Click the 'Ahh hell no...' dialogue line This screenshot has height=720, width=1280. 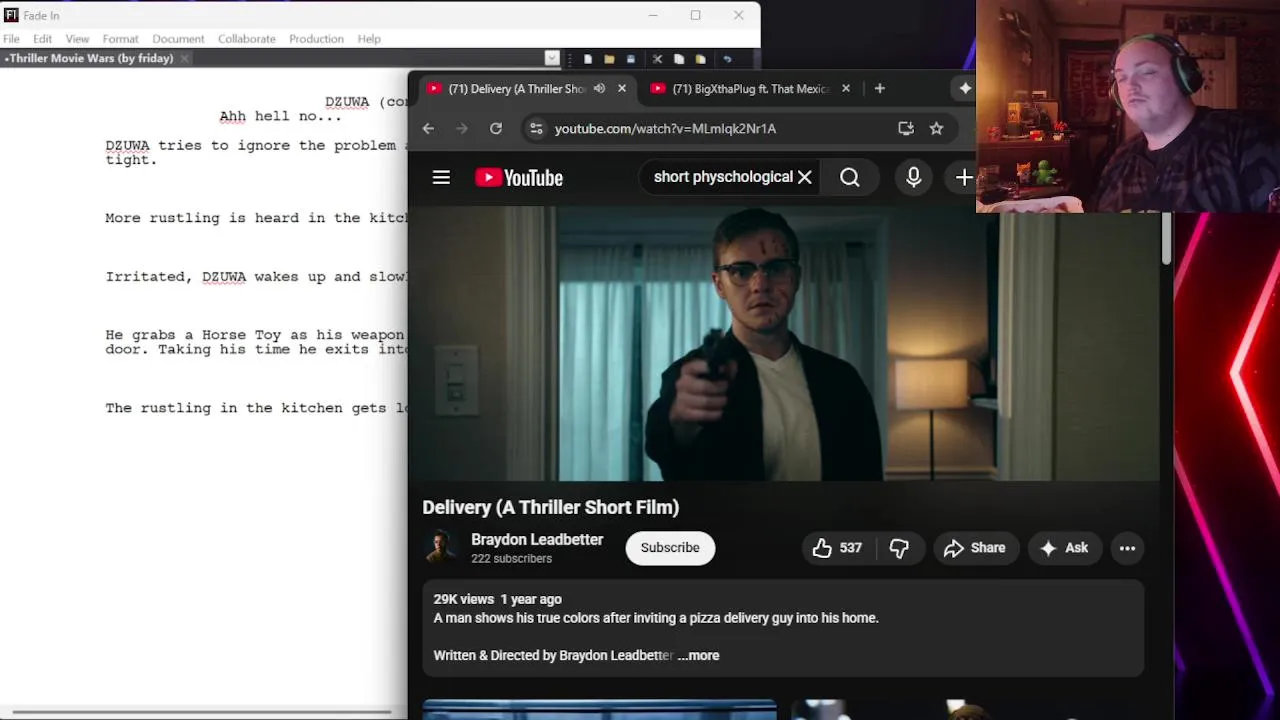click(280, 116)
